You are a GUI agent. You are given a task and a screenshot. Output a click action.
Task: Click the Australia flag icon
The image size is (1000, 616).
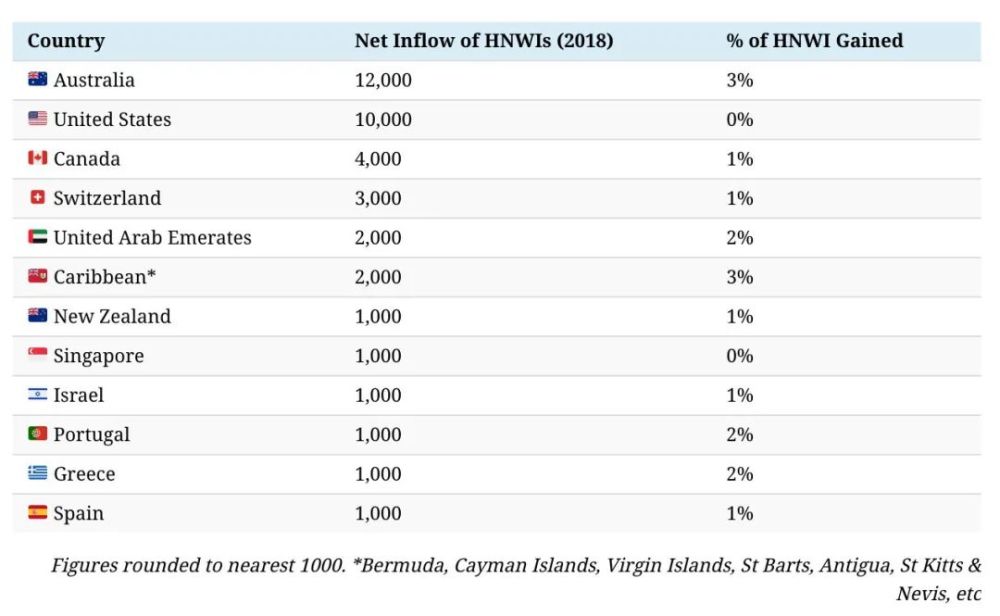[38, 78]
